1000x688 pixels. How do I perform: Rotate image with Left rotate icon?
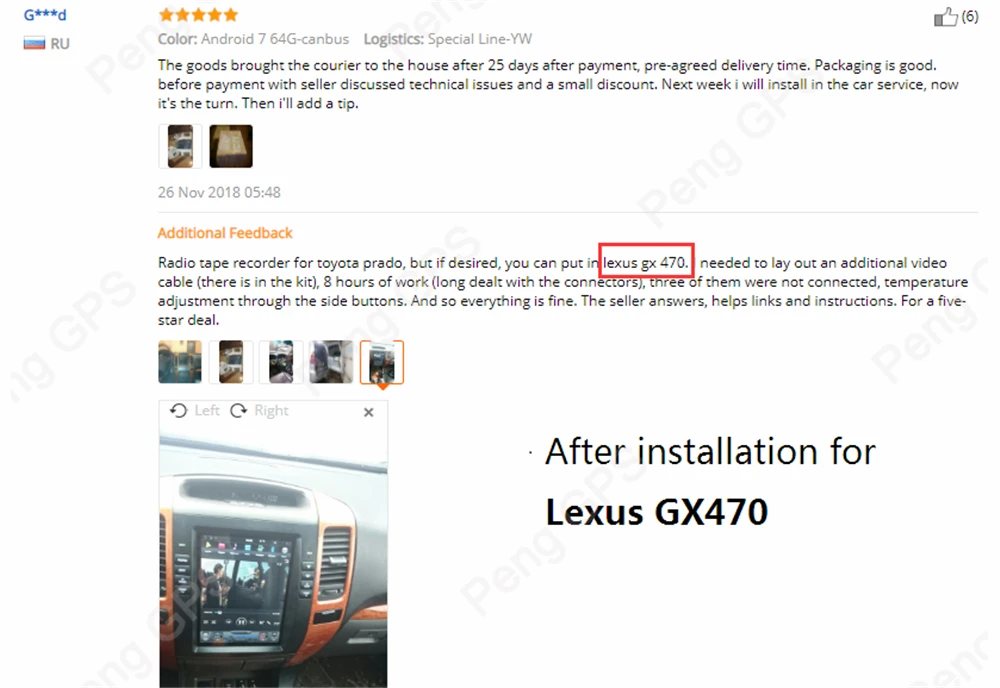(179, 411)
